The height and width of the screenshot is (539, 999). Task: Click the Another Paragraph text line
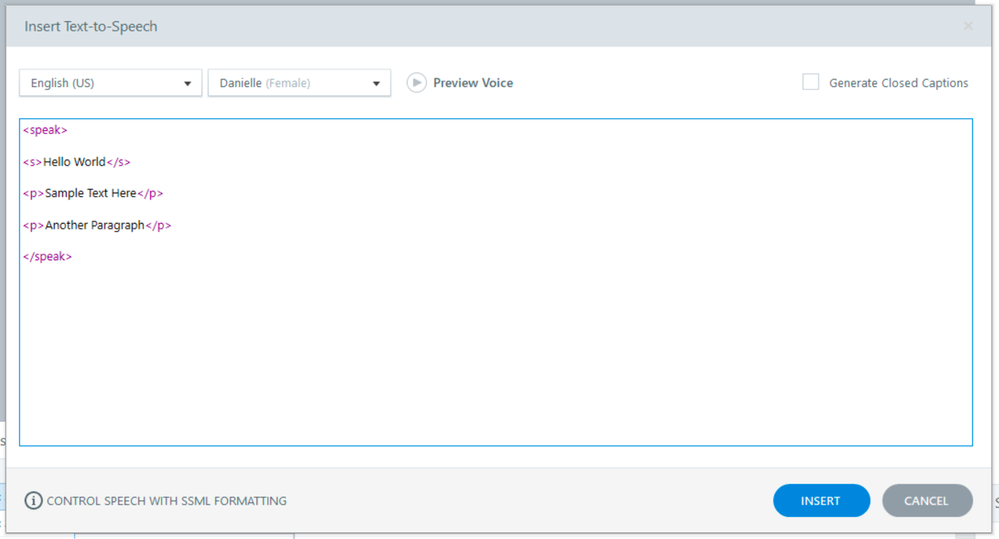coord(94,226)
